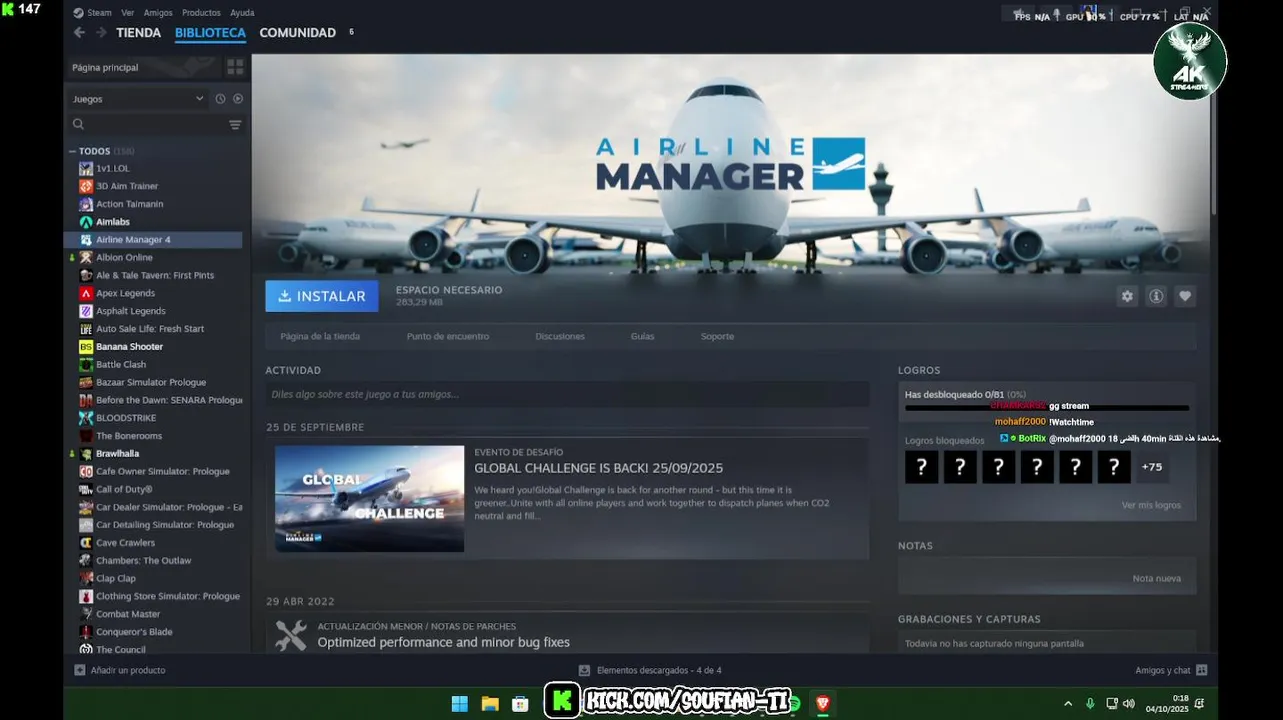The width and height of the screenshot is (1283, 720).
Task: Select Asphalt Legends in library list
Action: tap(131, 311)
